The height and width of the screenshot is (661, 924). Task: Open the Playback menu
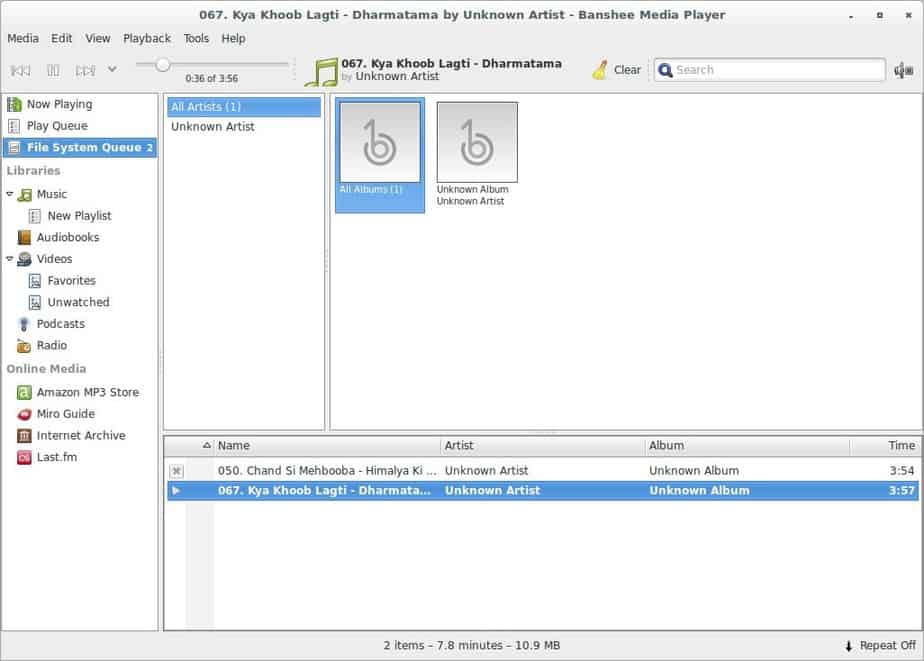point(147,38)
